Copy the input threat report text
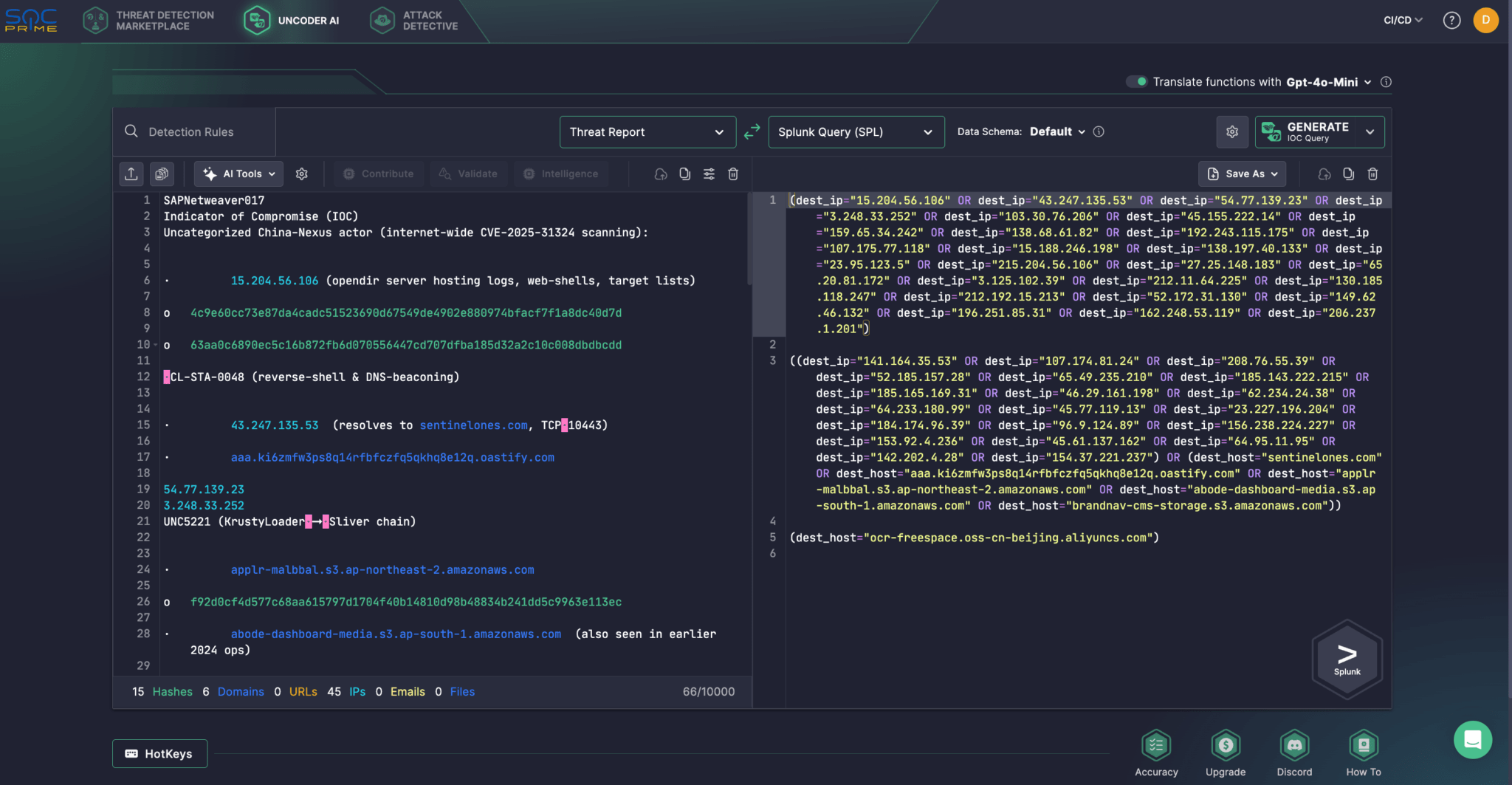The image size is (1512, 785). click(x=684, y=174)
